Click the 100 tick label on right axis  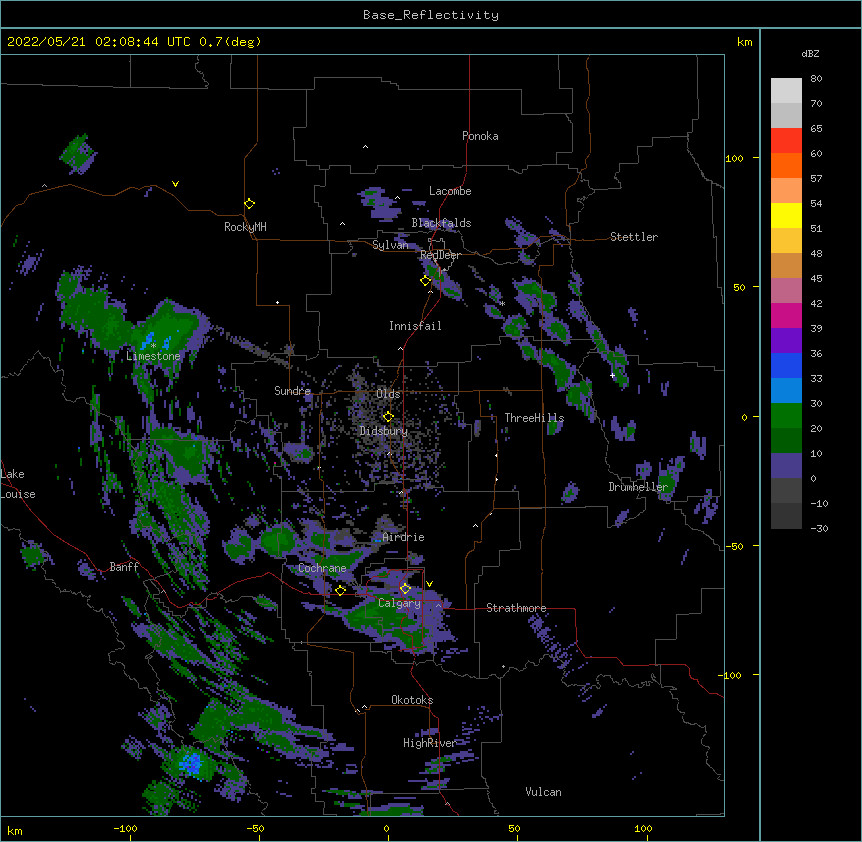734,159
